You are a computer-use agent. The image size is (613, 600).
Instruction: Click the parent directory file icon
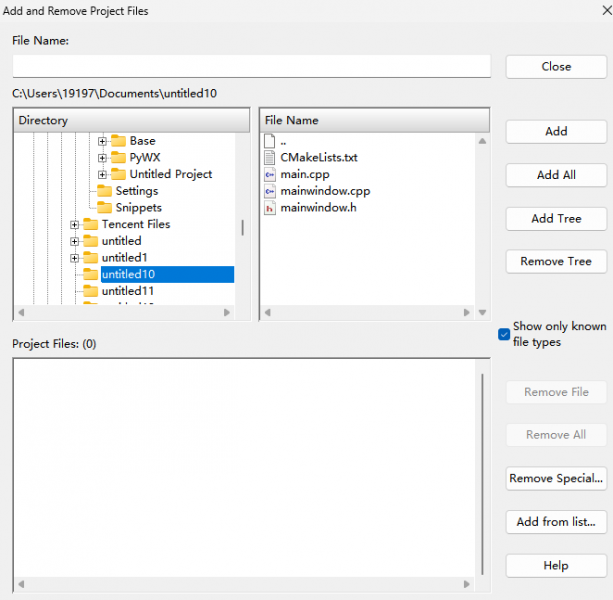click(x=270, y=141)
